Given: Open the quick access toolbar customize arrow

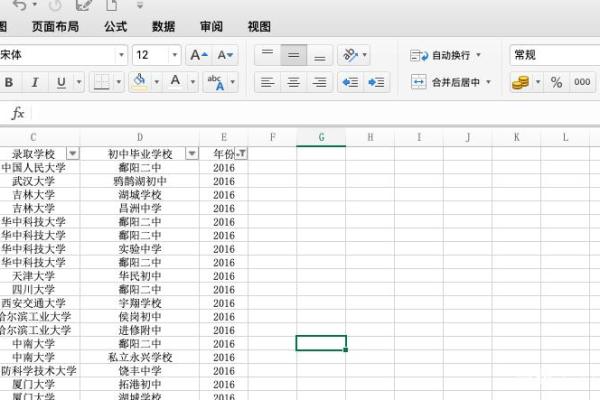Looking at the screenshot, I should pyautogui.click(x=140, y=5).
